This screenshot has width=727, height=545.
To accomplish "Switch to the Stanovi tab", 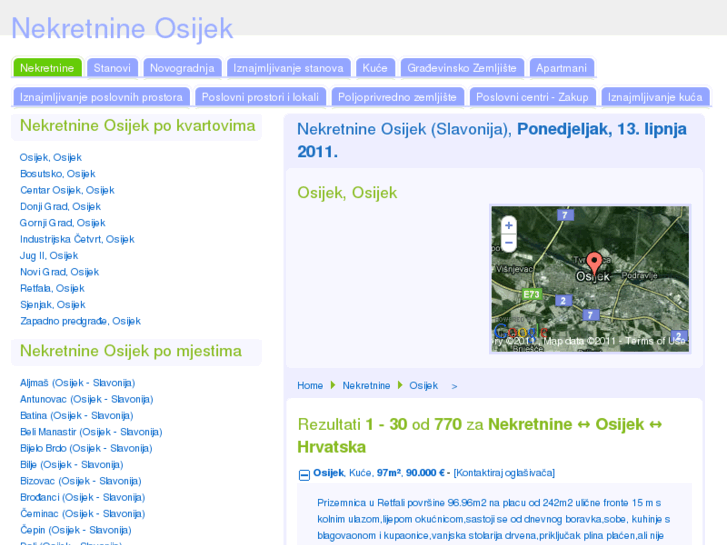I will 112,68.
